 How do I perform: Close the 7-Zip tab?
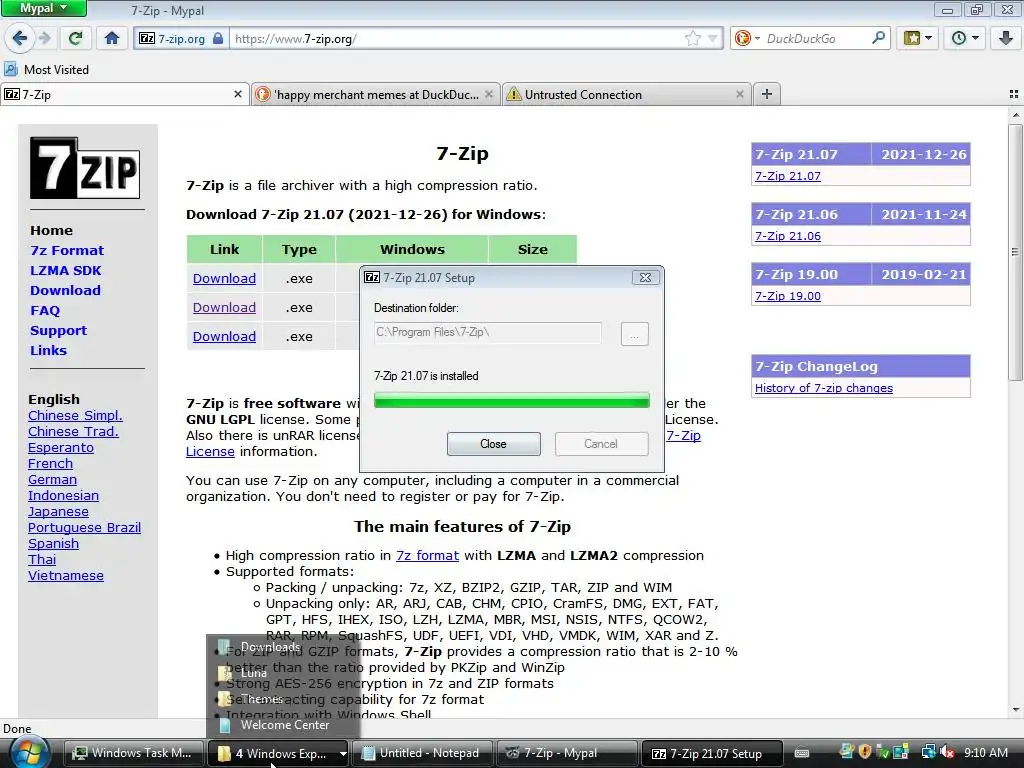pos(238,94)
